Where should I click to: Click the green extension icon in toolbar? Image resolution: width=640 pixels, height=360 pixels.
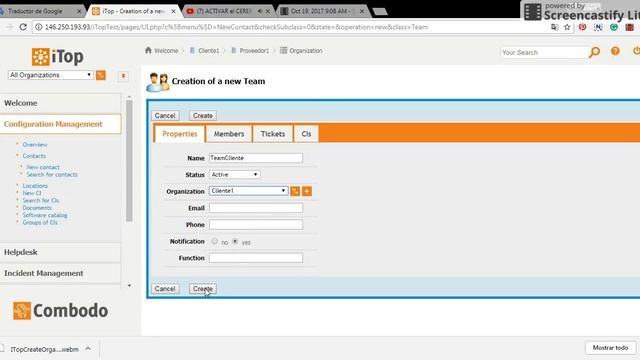[x=614, y=27]
